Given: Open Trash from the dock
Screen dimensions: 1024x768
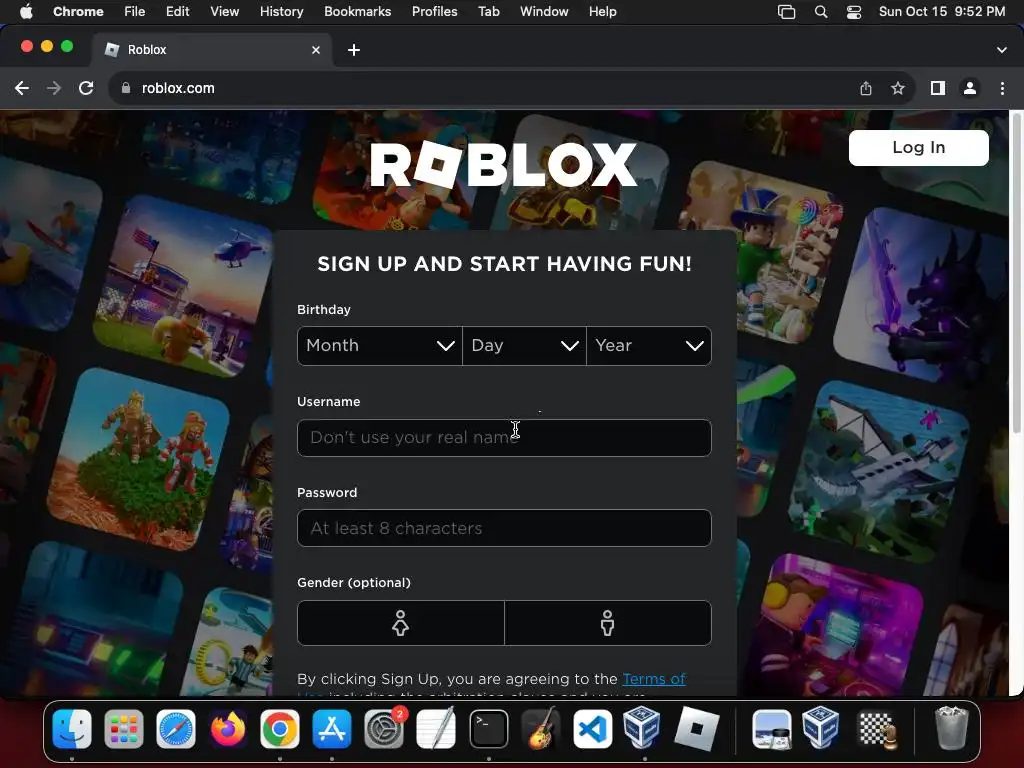Looking at the screenshot, I should click(952, 729).
